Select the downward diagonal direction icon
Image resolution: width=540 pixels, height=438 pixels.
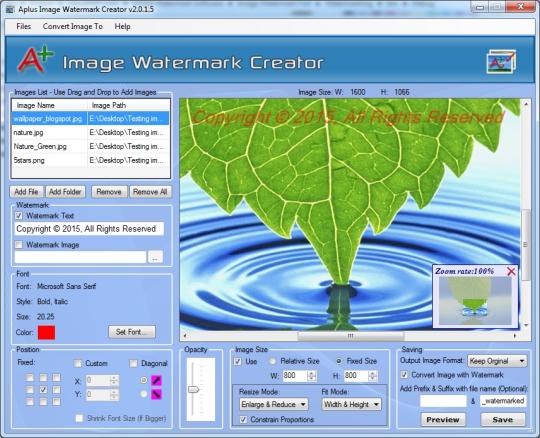[x=157, y=394]
